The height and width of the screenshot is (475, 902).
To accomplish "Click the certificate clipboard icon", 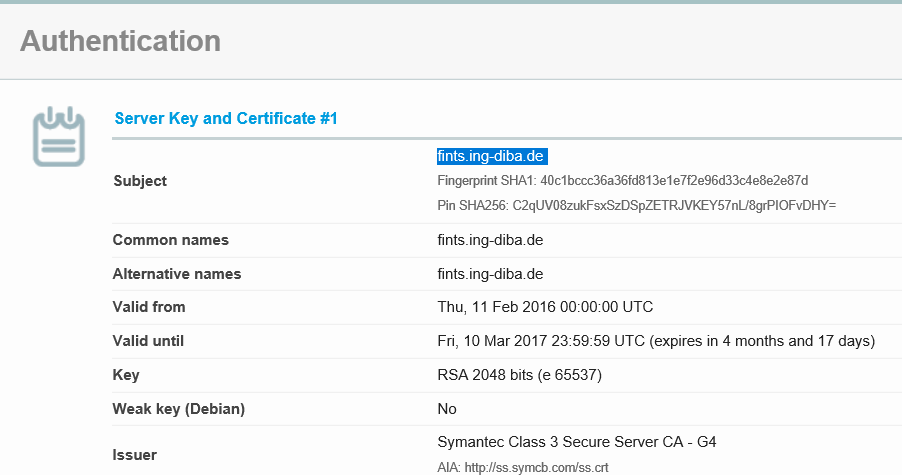I will pyautogui.click(x=58, y=137).
